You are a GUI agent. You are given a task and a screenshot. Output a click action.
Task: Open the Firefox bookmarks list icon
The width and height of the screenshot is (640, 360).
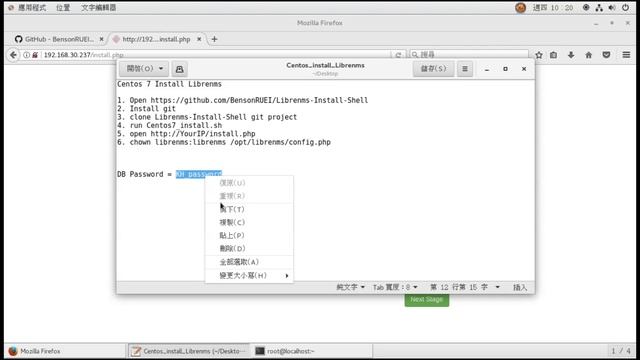click(553, 55)
